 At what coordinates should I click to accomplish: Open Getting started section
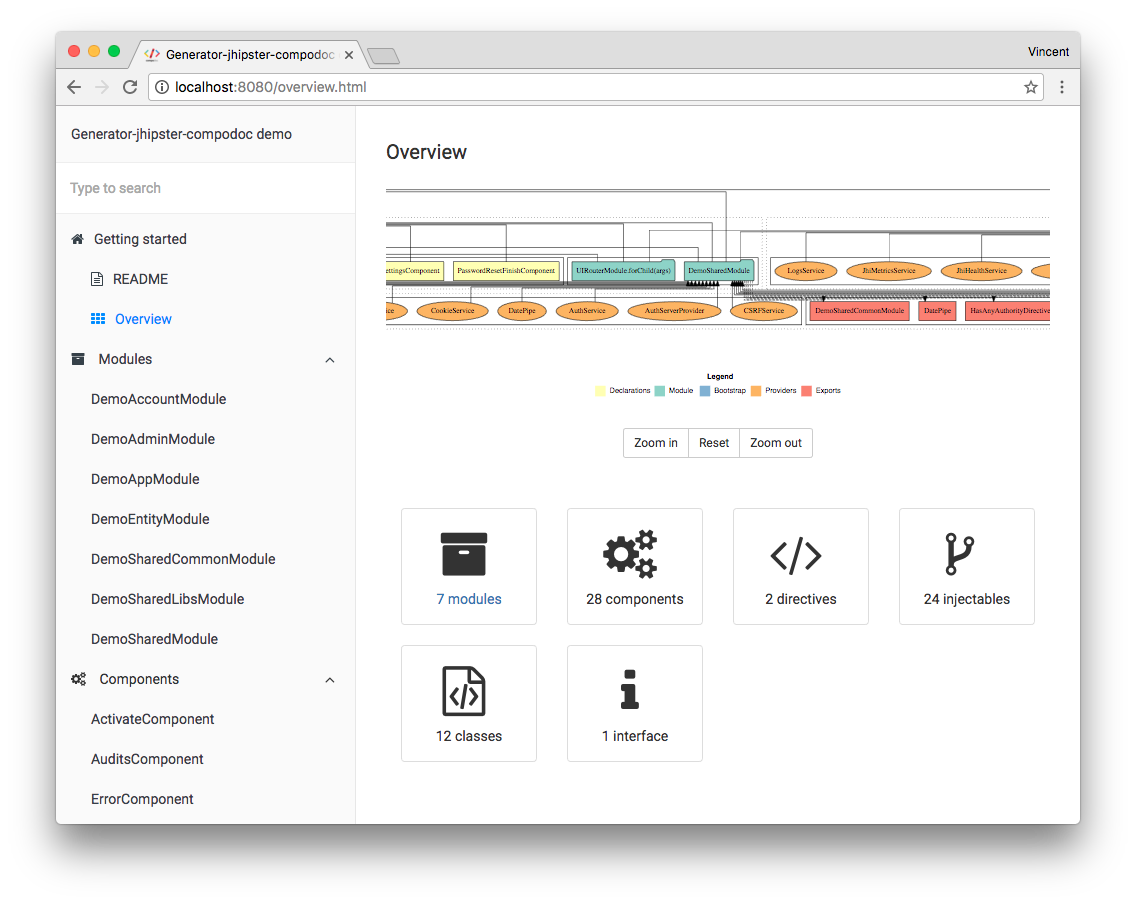[x=140, y=239]
